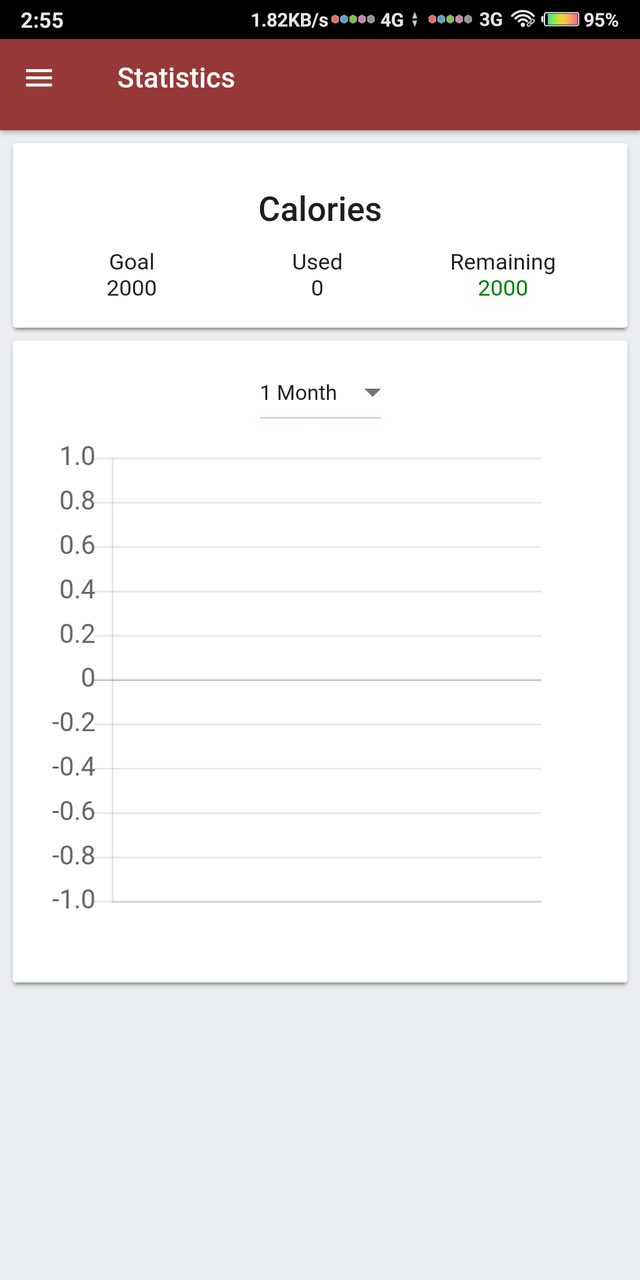Click the Remaining label
Screen dimensions: 640x1280
click(x=503, y=263)
